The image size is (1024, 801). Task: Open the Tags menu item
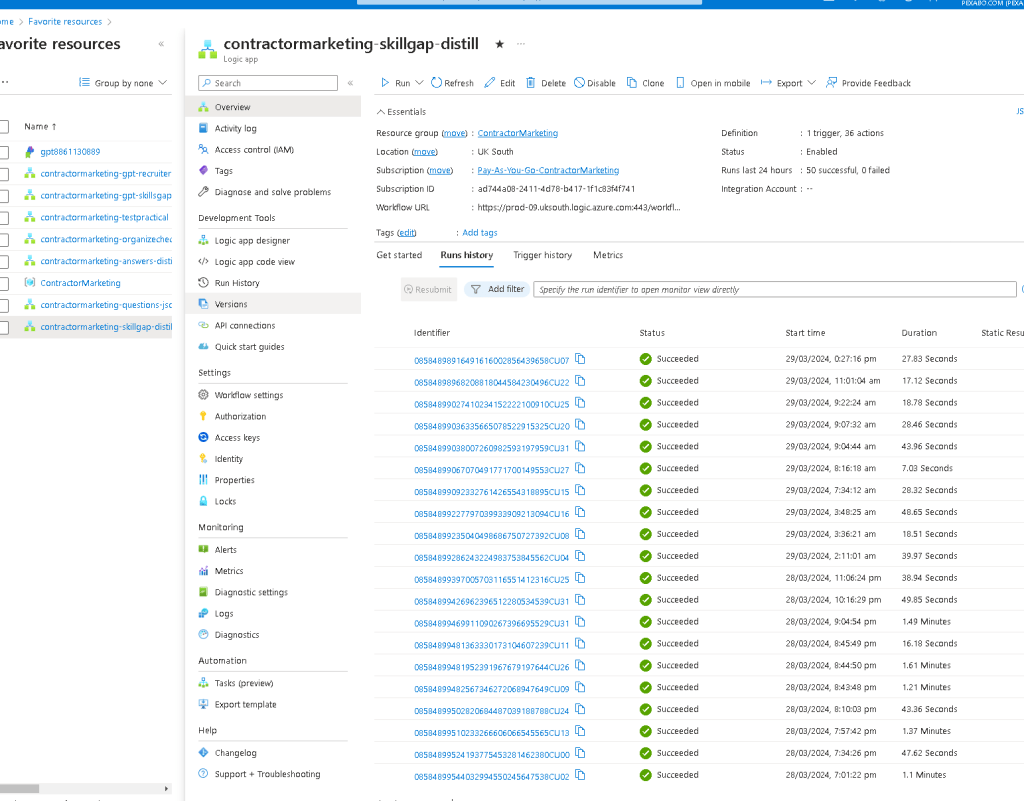click(223, 171)
